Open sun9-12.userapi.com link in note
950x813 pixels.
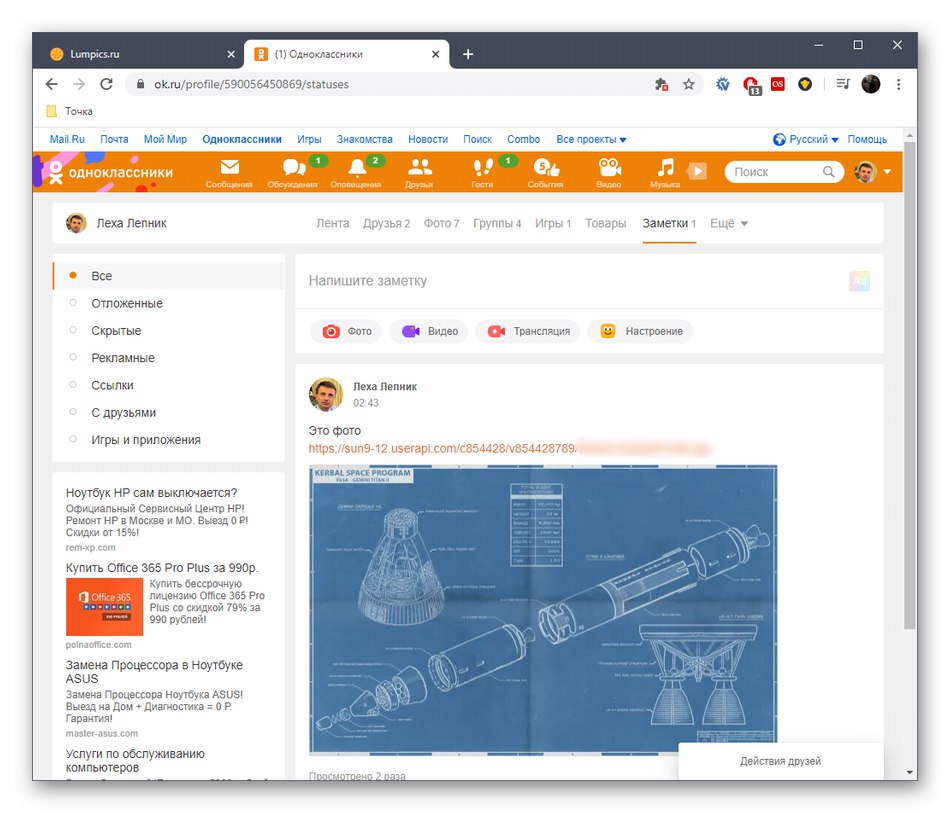coord(442,448)
